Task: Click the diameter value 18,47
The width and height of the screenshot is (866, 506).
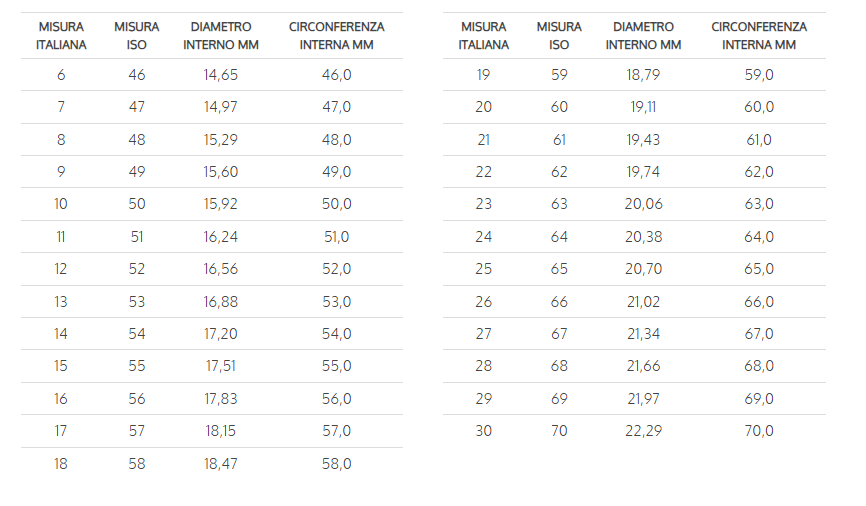Action: pyautogui.click(x=221, y=464)
